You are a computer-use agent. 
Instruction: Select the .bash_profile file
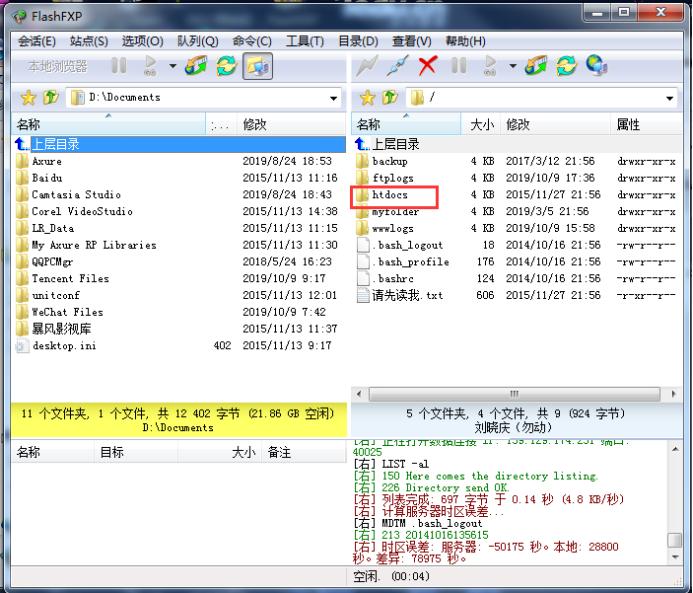tap(517, 262)
